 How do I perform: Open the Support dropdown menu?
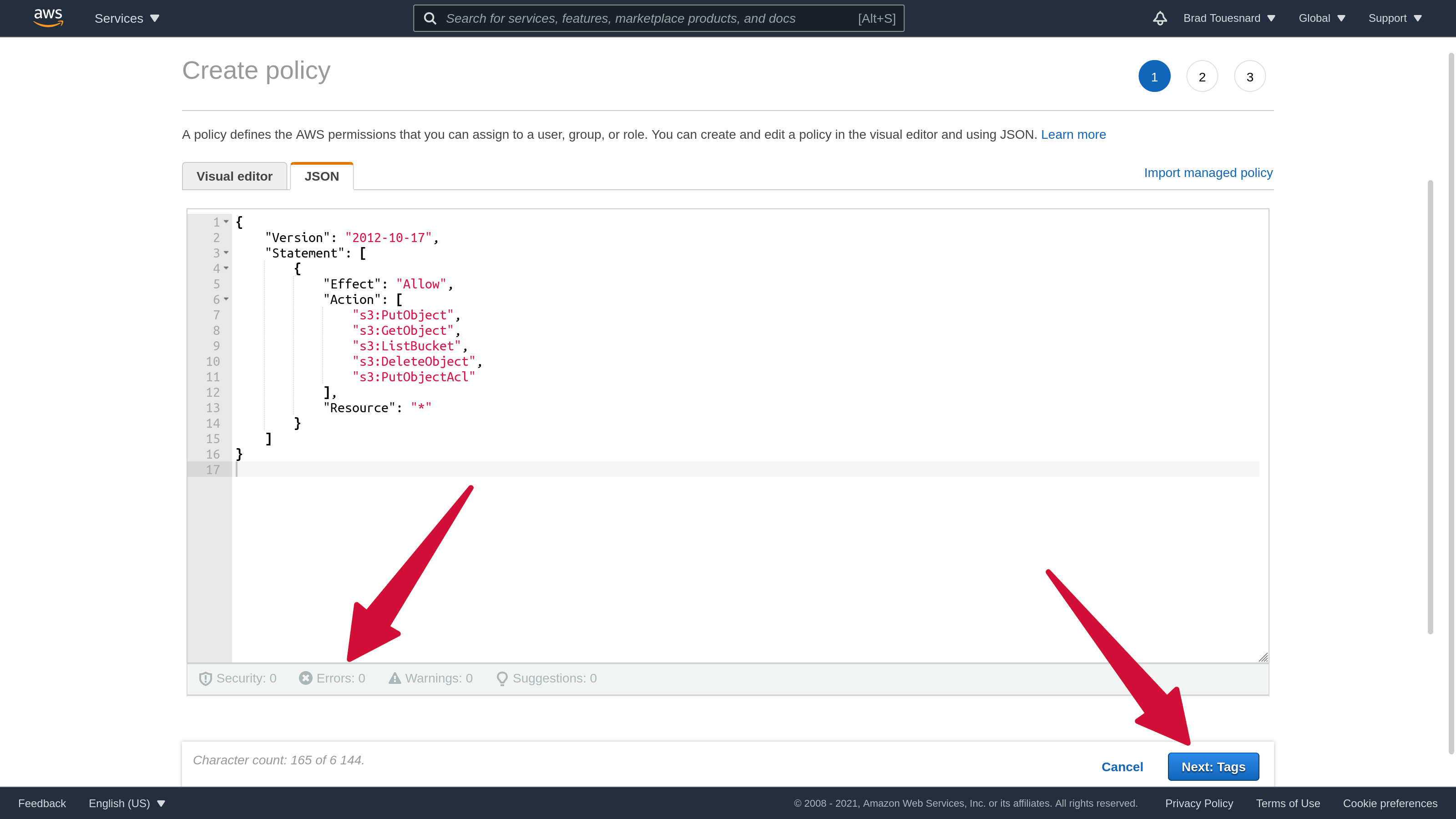pos(1395,18)
